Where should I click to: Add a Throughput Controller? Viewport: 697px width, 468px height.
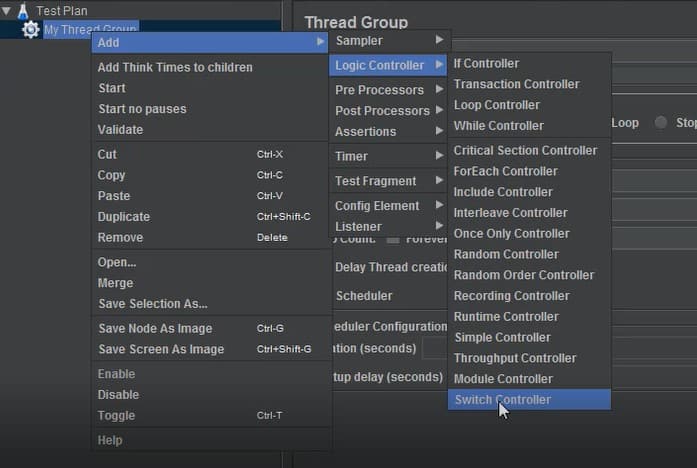click(x=529, y=358)
